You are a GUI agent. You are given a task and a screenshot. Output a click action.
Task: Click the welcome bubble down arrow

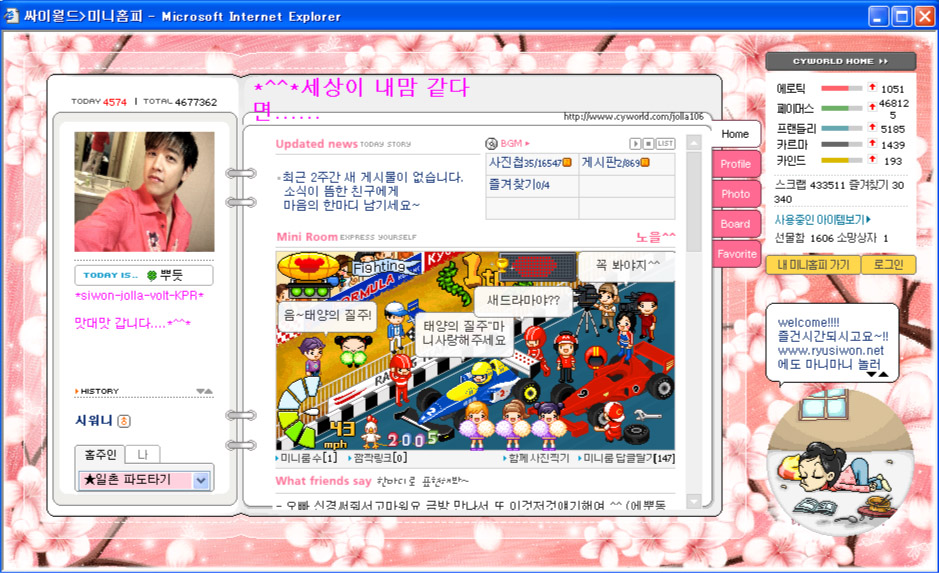click(872, 374)
